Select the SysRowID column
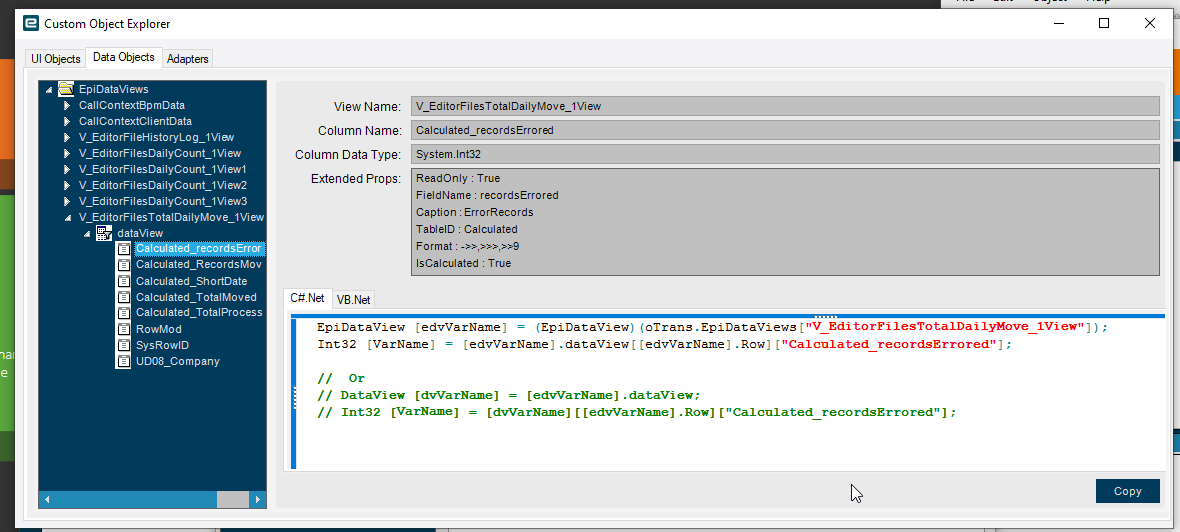This screenshot has height=532, width=1180. tap(163, 345)
